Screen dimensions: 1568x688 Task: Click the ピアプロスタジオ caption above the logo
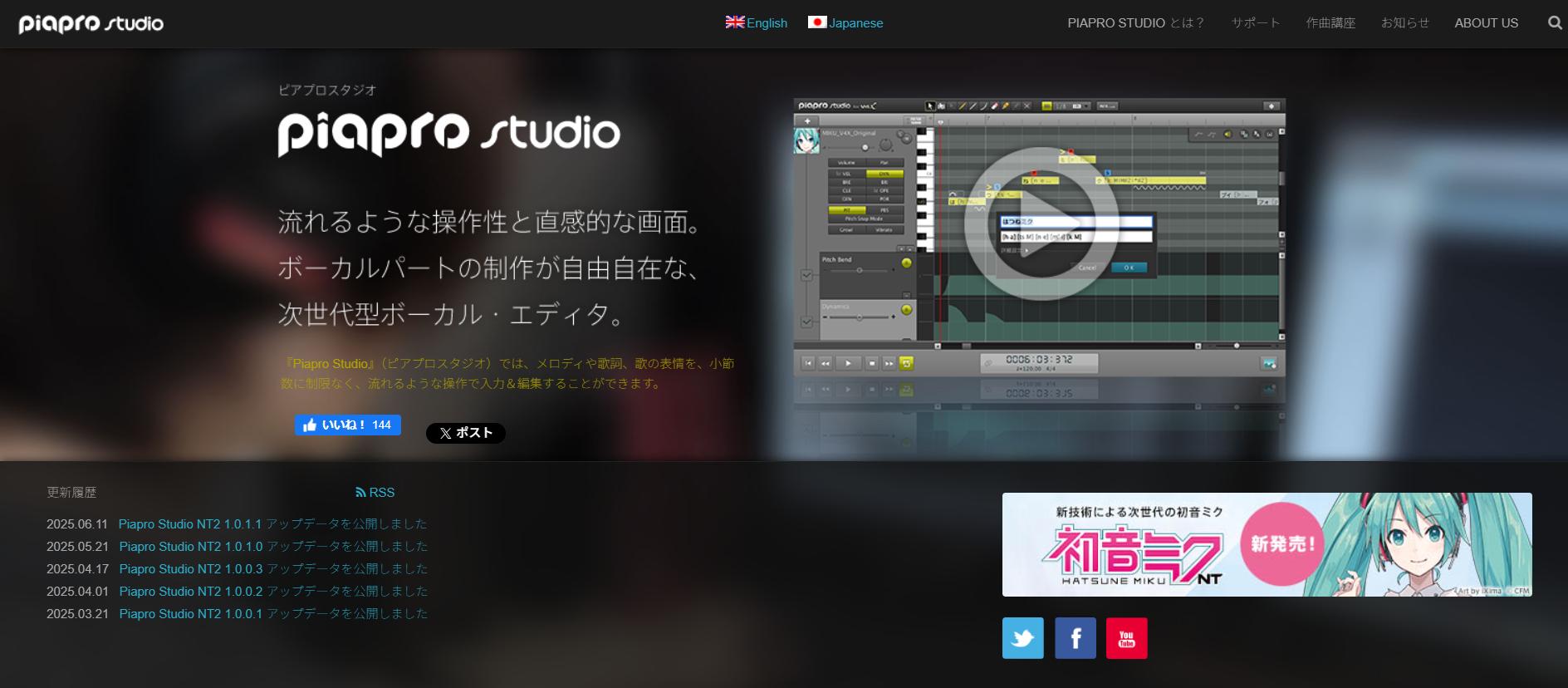(x=327, y=90)
